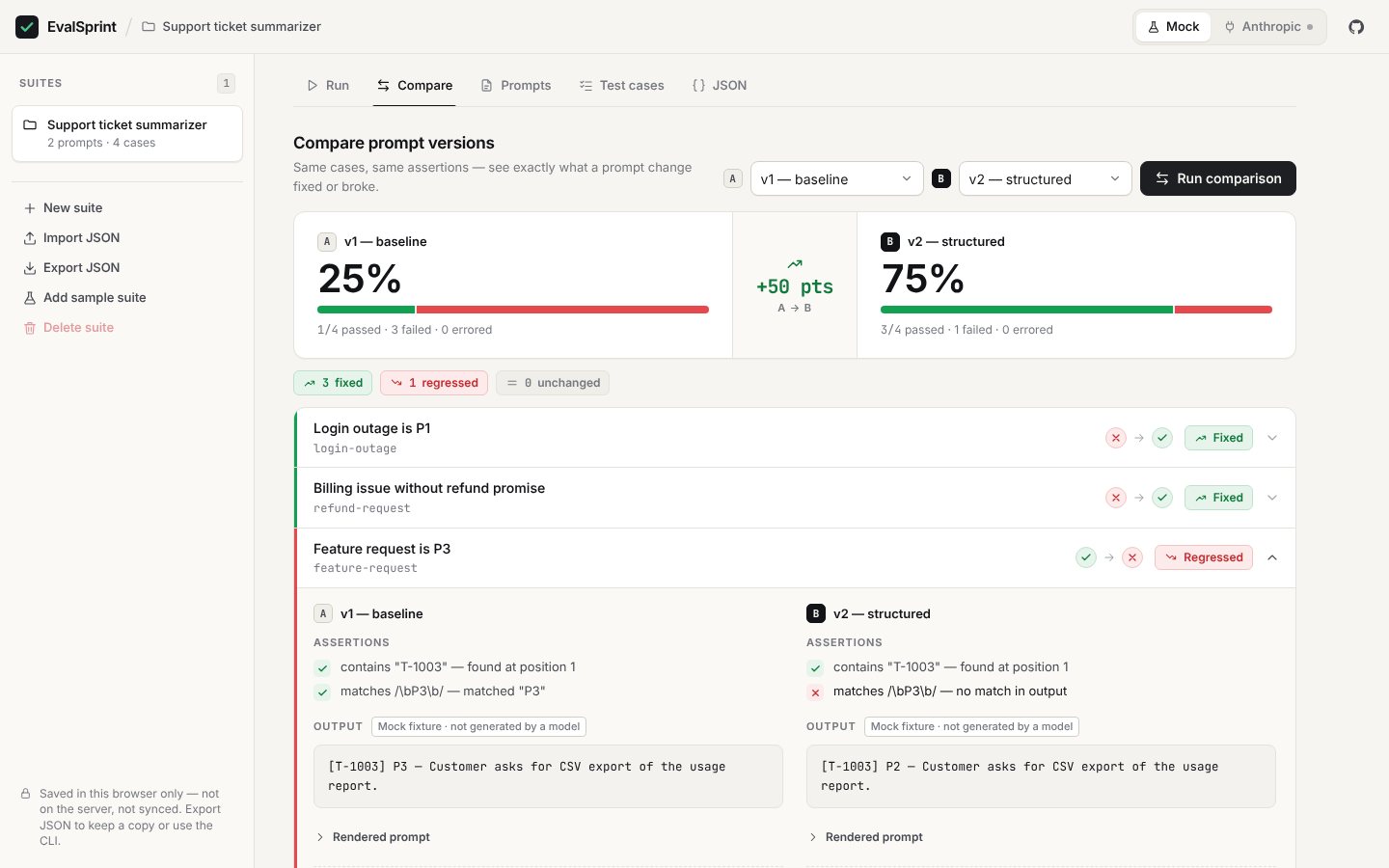Click the v2 structured output text box
Image resolution: width=1389 pixels, height=868 pixels.
[1041, 776]
